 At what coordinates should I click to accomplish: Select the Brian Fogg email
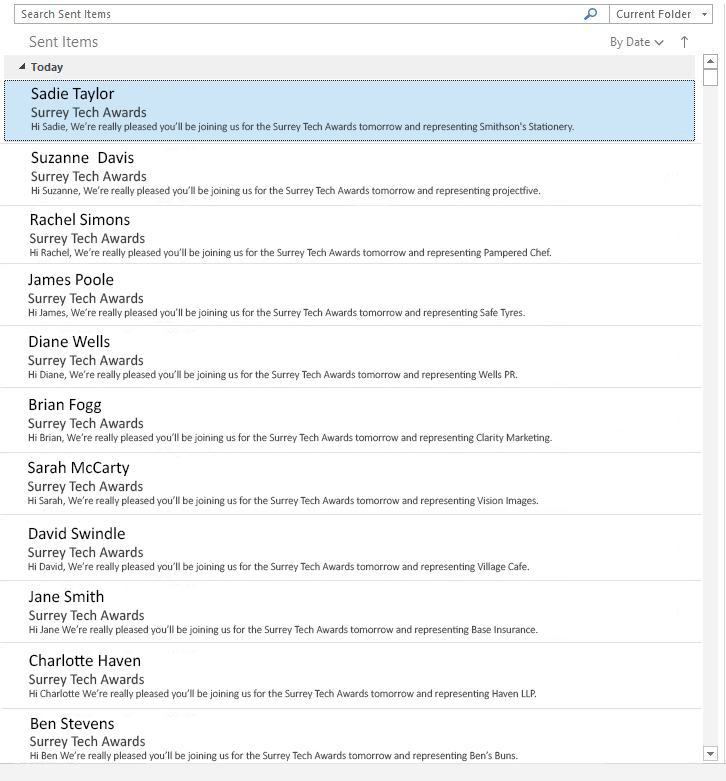[351, 420]
